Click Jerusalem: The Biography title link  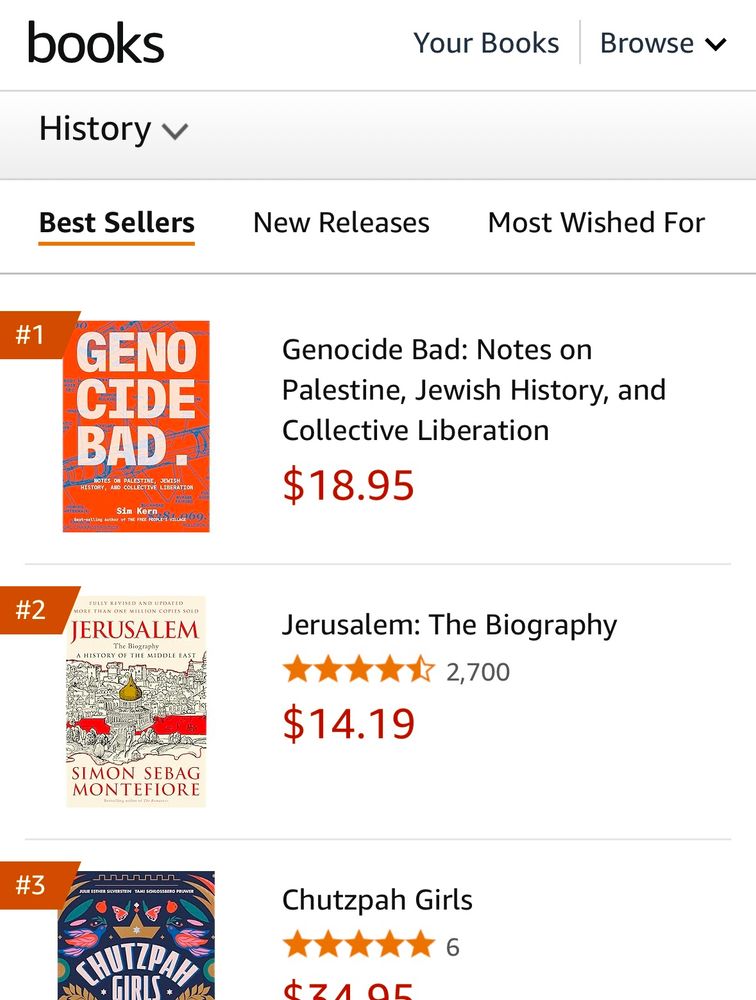point(449,625)
